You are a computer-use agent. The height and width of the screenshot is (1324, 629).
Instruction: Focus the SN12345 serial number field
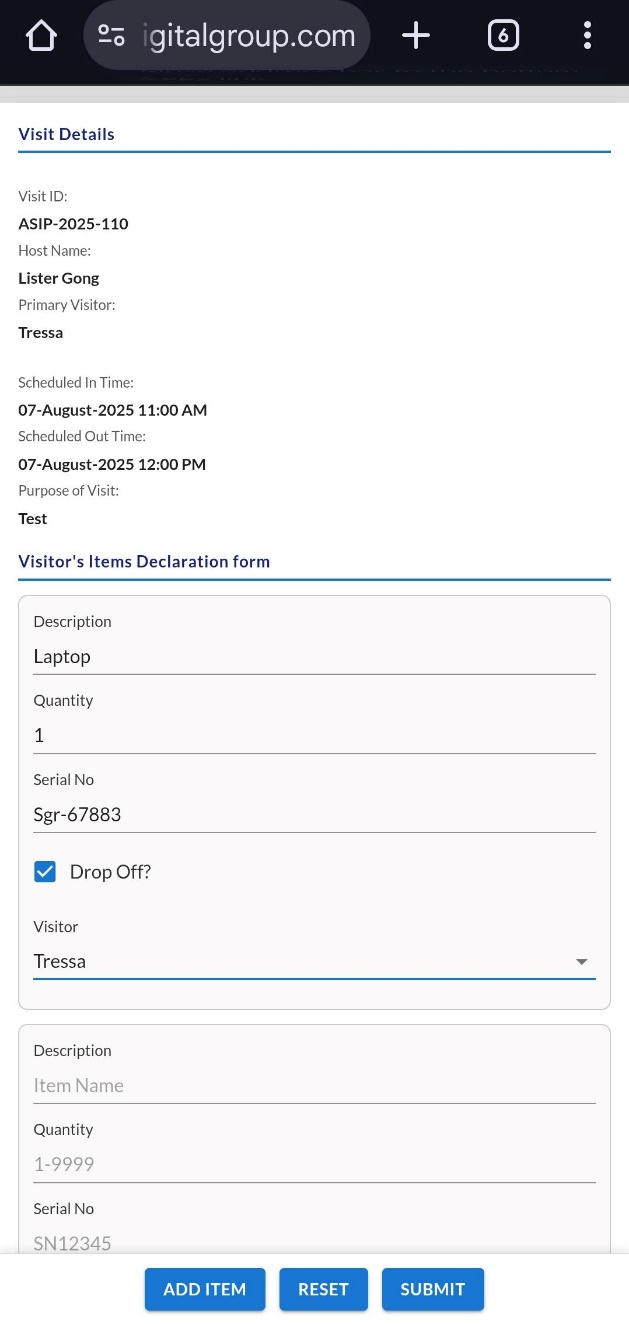click(x=314, y=1243)
